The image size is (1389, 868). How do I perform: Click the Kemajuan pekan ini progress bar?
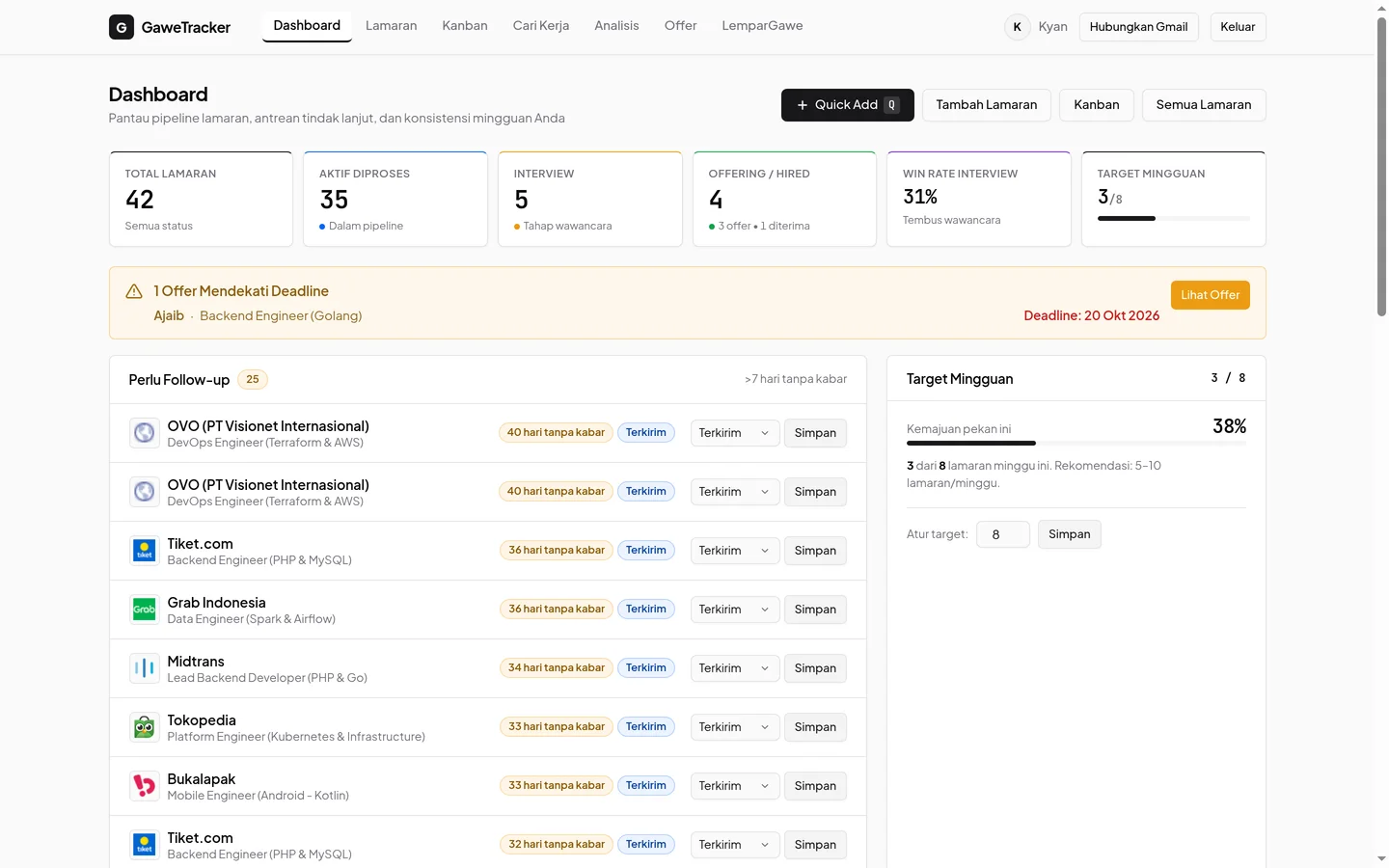(x=1076, y=443)
